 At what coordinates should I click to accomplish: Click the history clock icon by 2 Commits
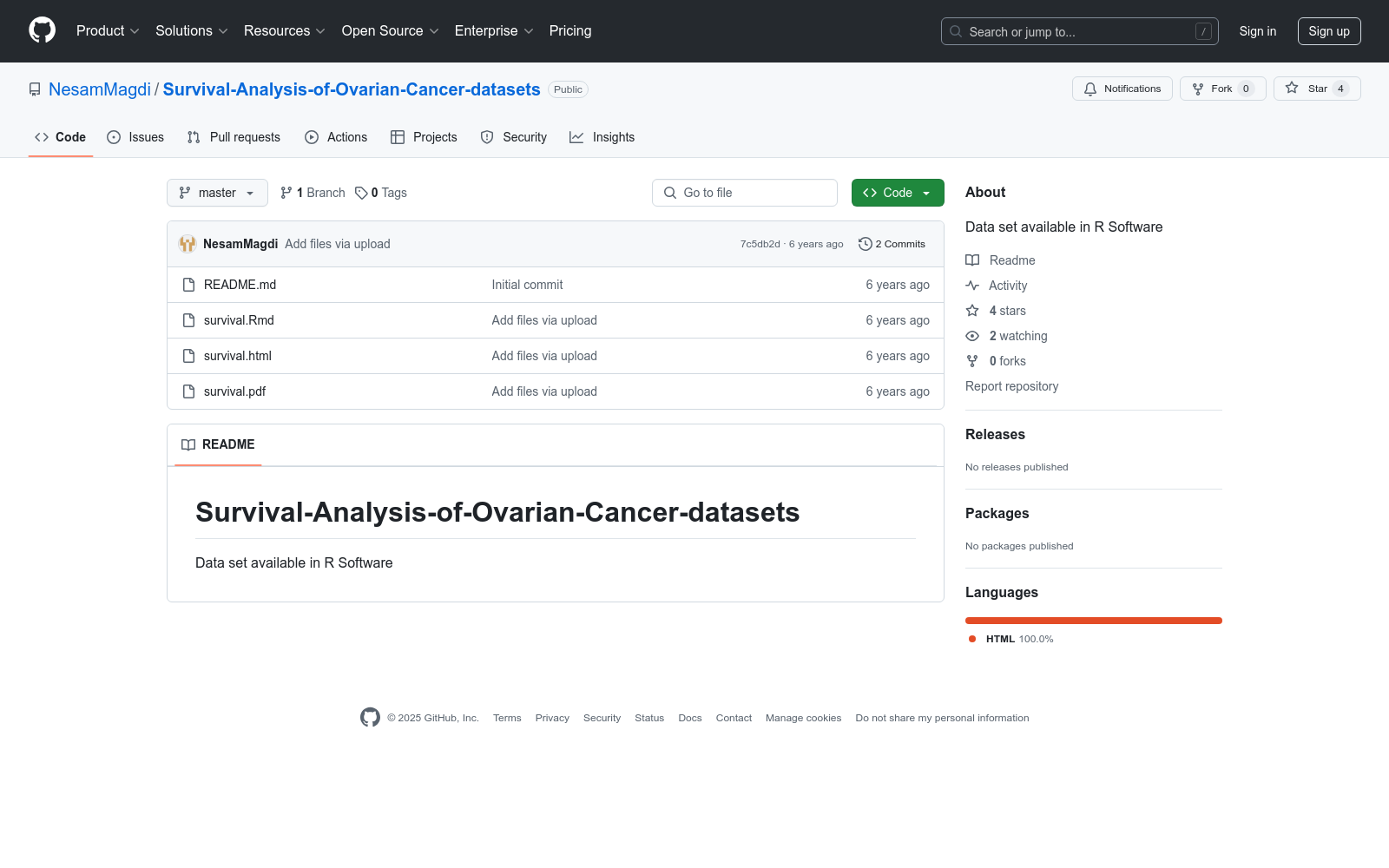pyautogui.click(x=865, y=244)
